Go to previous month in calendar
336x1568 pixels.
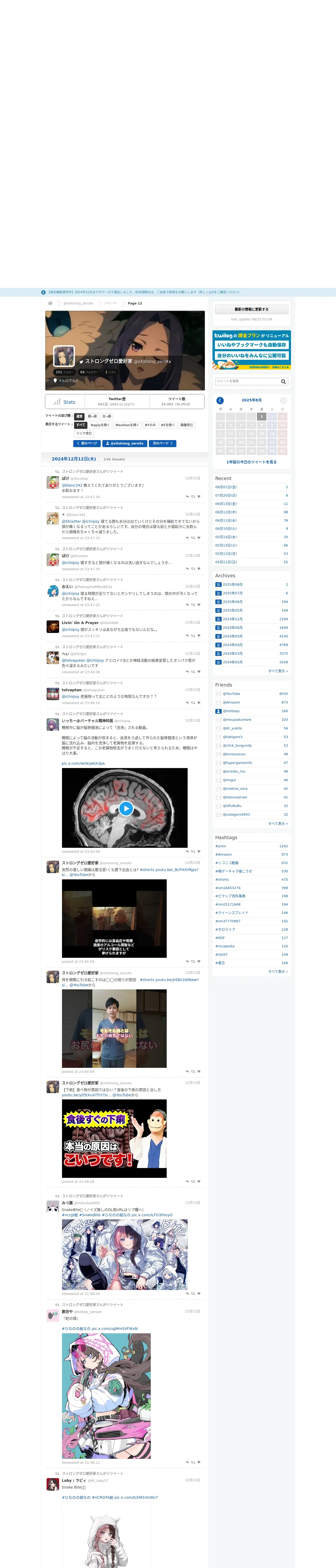[x=220, y=401]
